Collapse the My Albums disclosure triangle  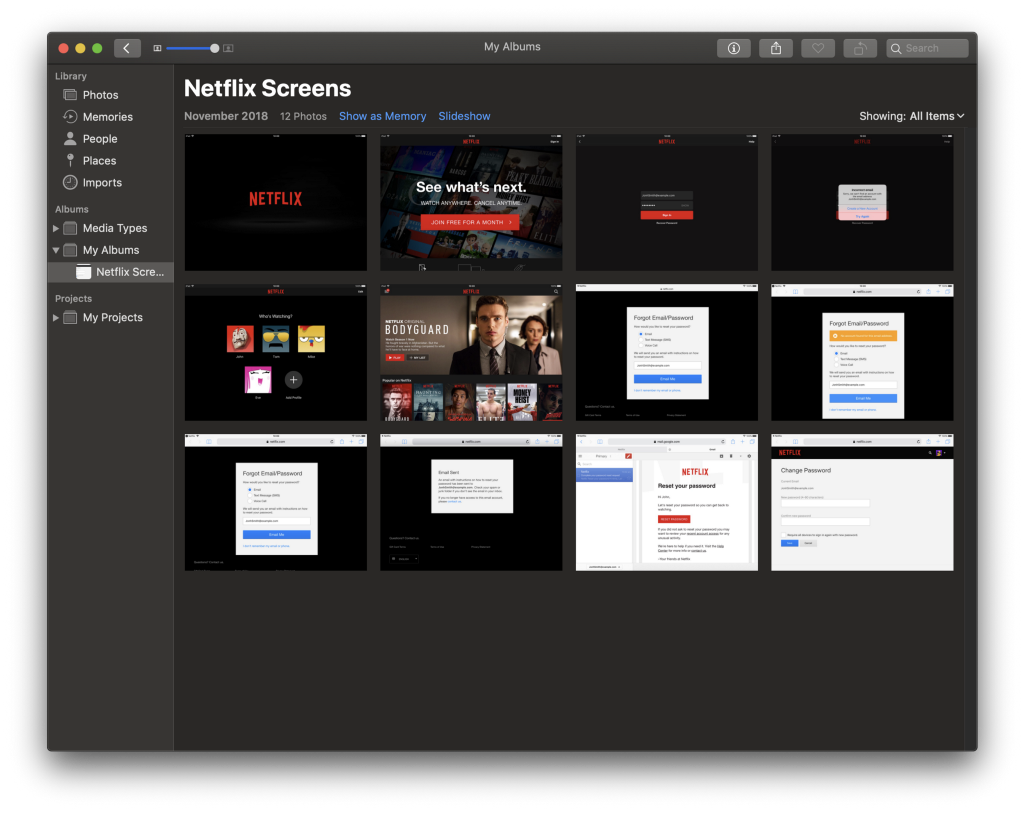coord(56,250)
